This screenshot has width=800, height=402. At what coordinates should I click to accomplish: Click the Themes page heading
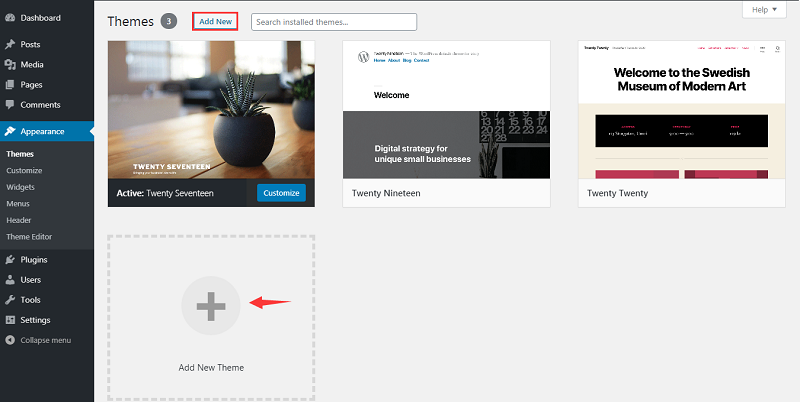pos(131,21)
